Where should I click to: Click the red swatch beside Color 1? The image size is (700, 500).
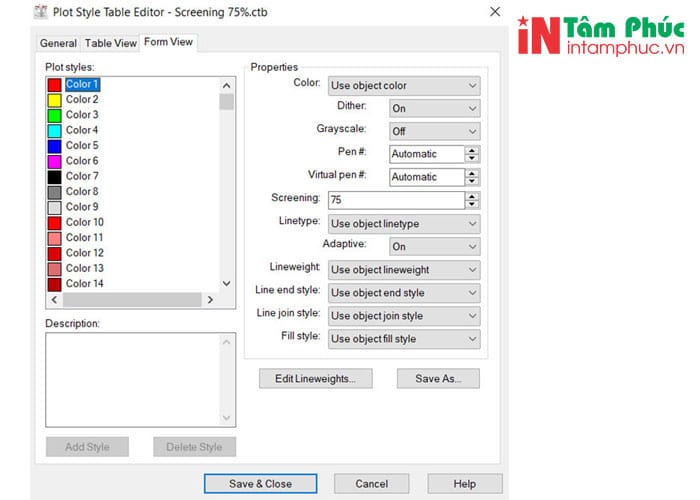54,85
